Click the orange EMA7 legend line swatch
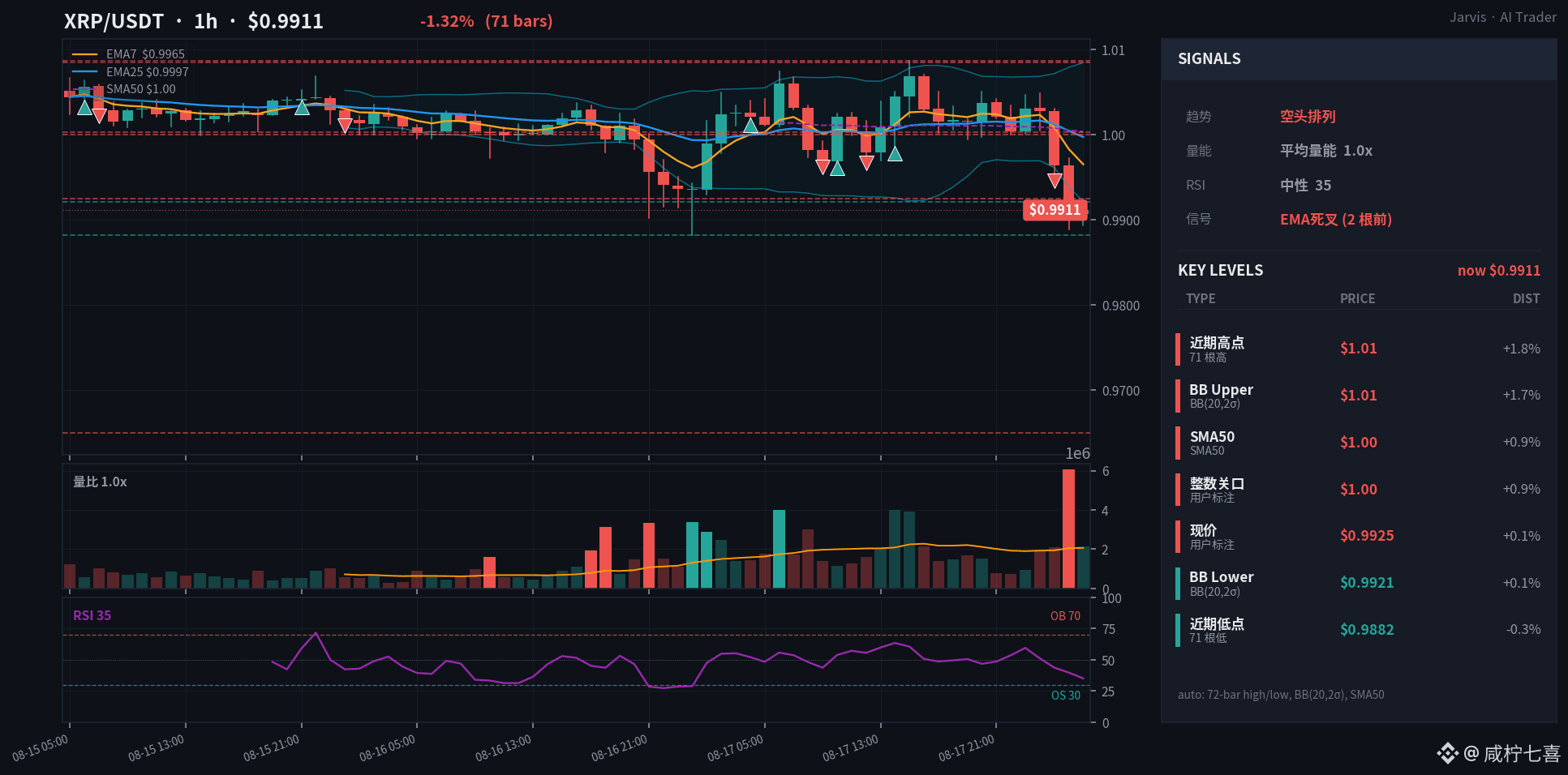This screenshot has width=1568, height=775. click(x=84, y=54)
